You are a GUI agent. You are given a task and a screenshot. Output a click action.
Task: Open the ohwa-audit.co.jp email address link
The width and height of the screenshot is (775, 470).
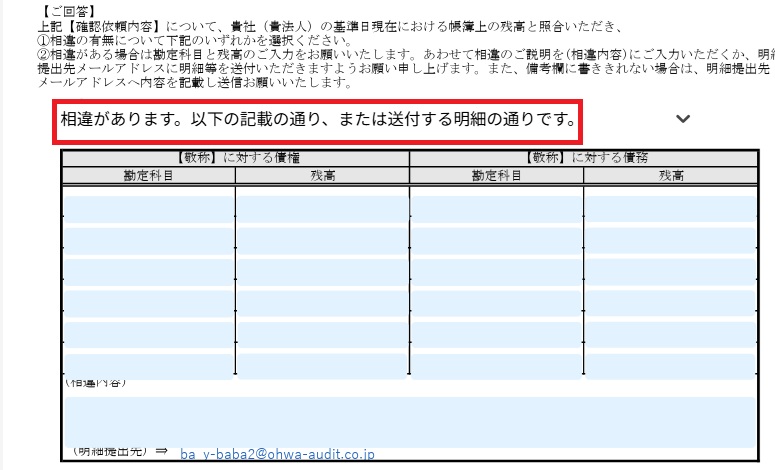(278, 454)
